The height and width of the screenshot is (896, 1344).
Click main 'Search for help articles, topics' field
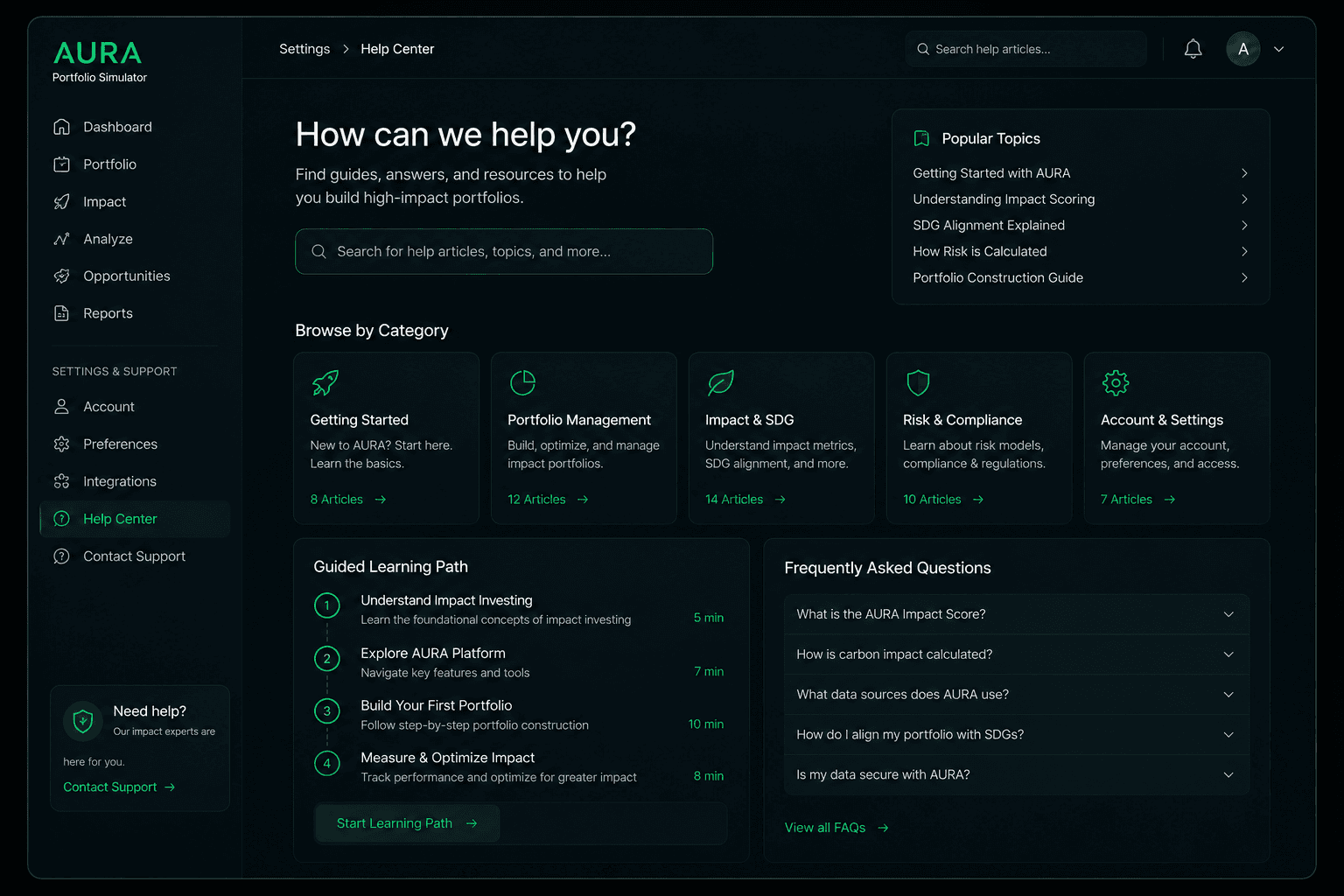click(504, 252)
